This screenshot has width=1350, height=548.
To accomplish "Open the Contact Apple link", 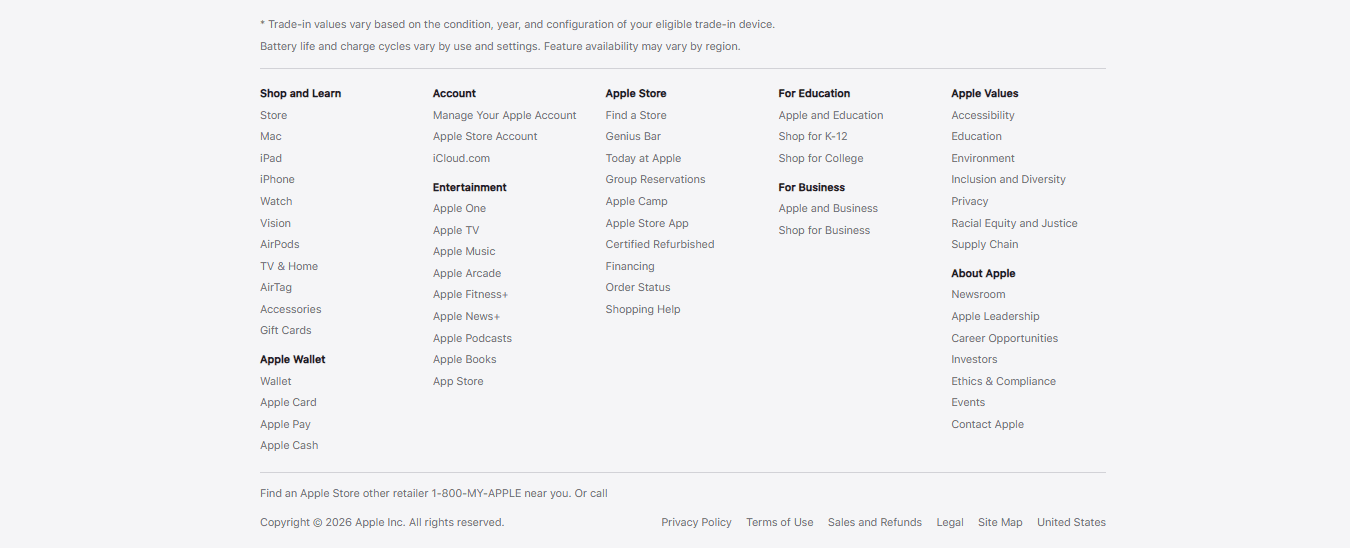I will [987, 424].
